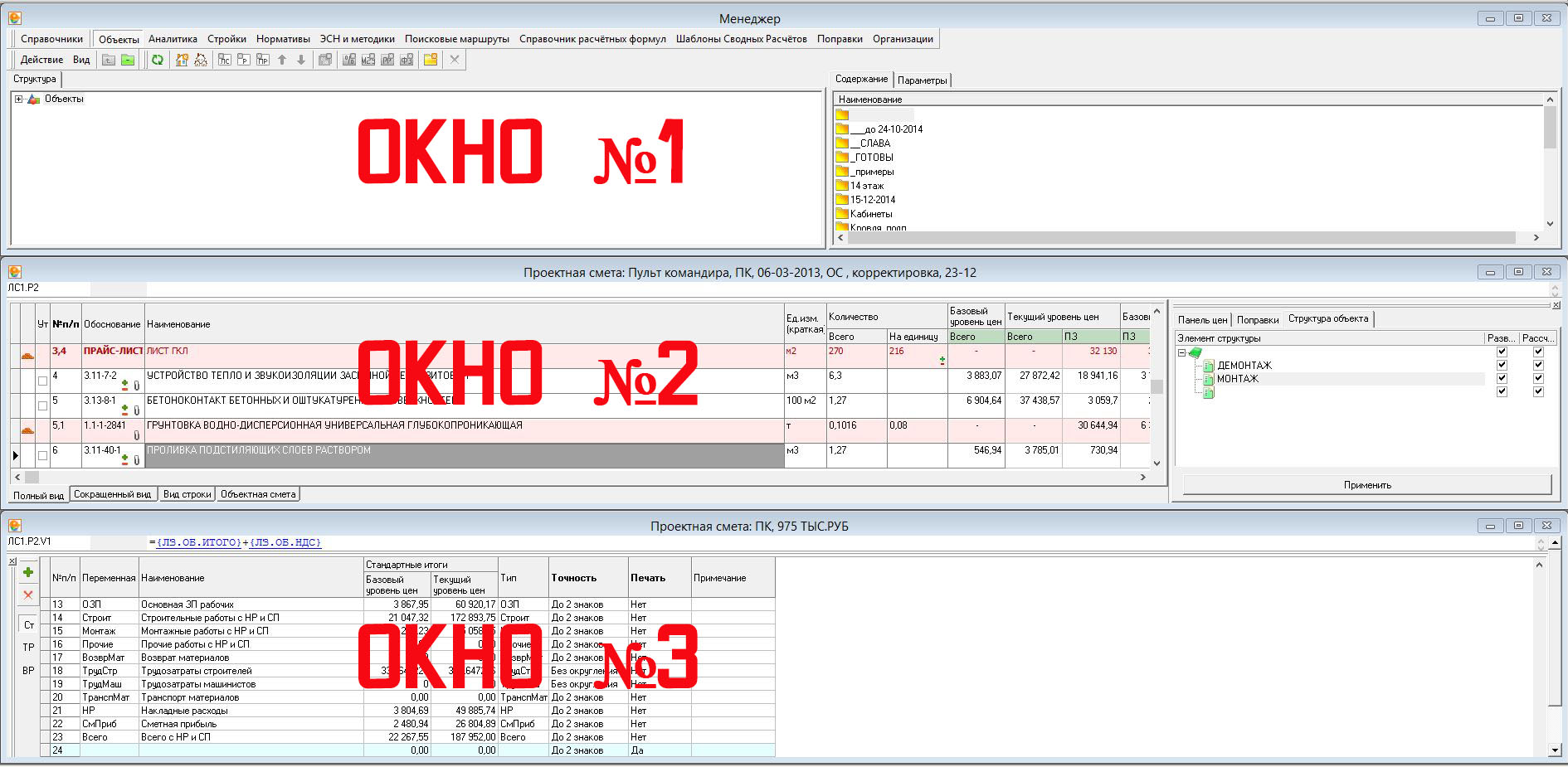Toggle Рассч checkbox for МОНТАЖ
1568x767 pixels.
click(x=1538, y=378)
